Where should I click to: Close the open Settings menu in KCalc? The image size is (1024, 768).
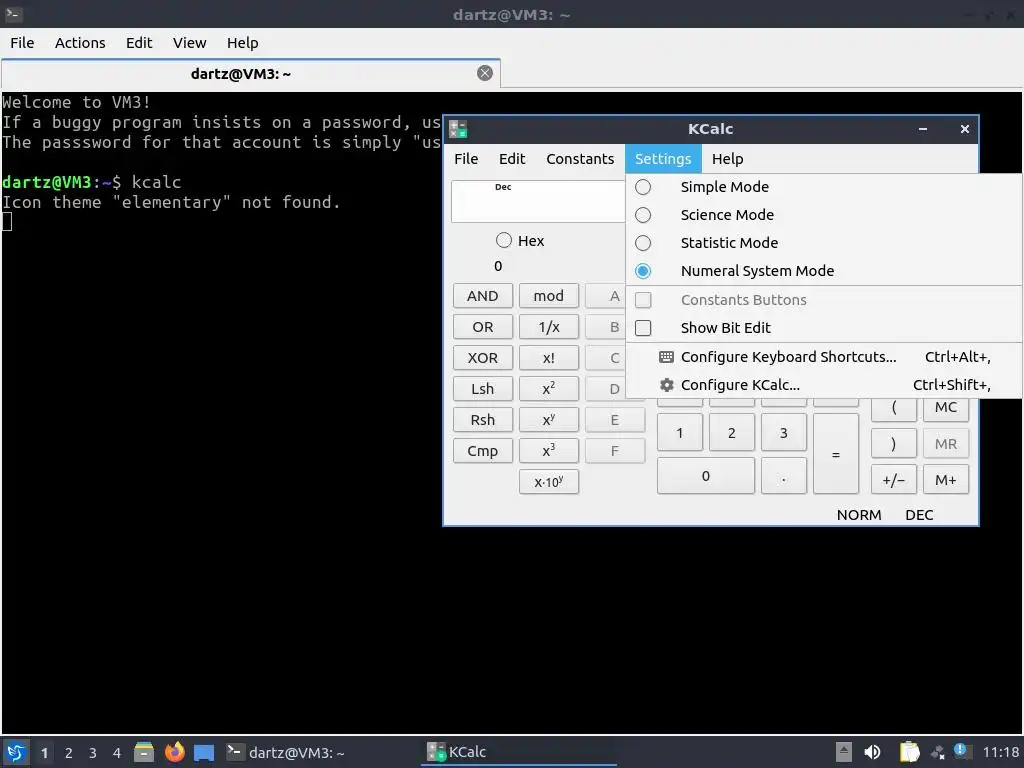pos(663,159)
